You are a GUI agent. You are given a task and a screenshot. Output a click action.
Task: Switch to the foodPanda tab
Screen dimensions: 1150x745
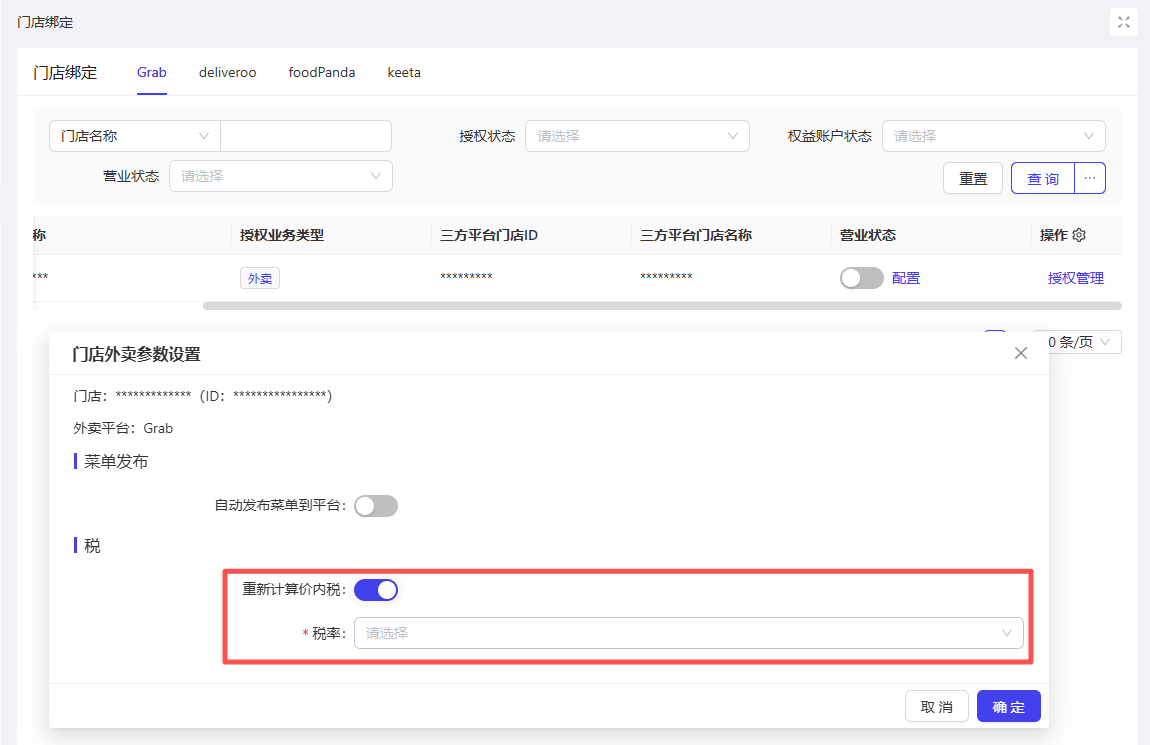(x=322, y=73)
